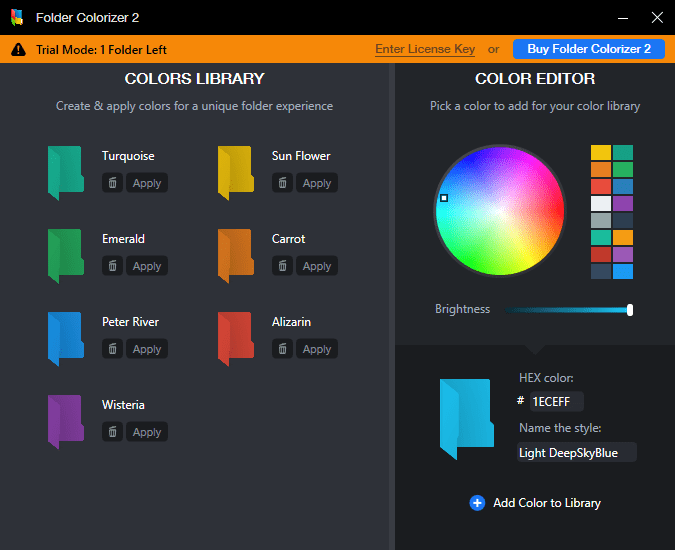Click the Carrot folder icon
Image resolution: width=676 pixels, height=550 pixels.
pyautogui.click(x=235, y=256)
